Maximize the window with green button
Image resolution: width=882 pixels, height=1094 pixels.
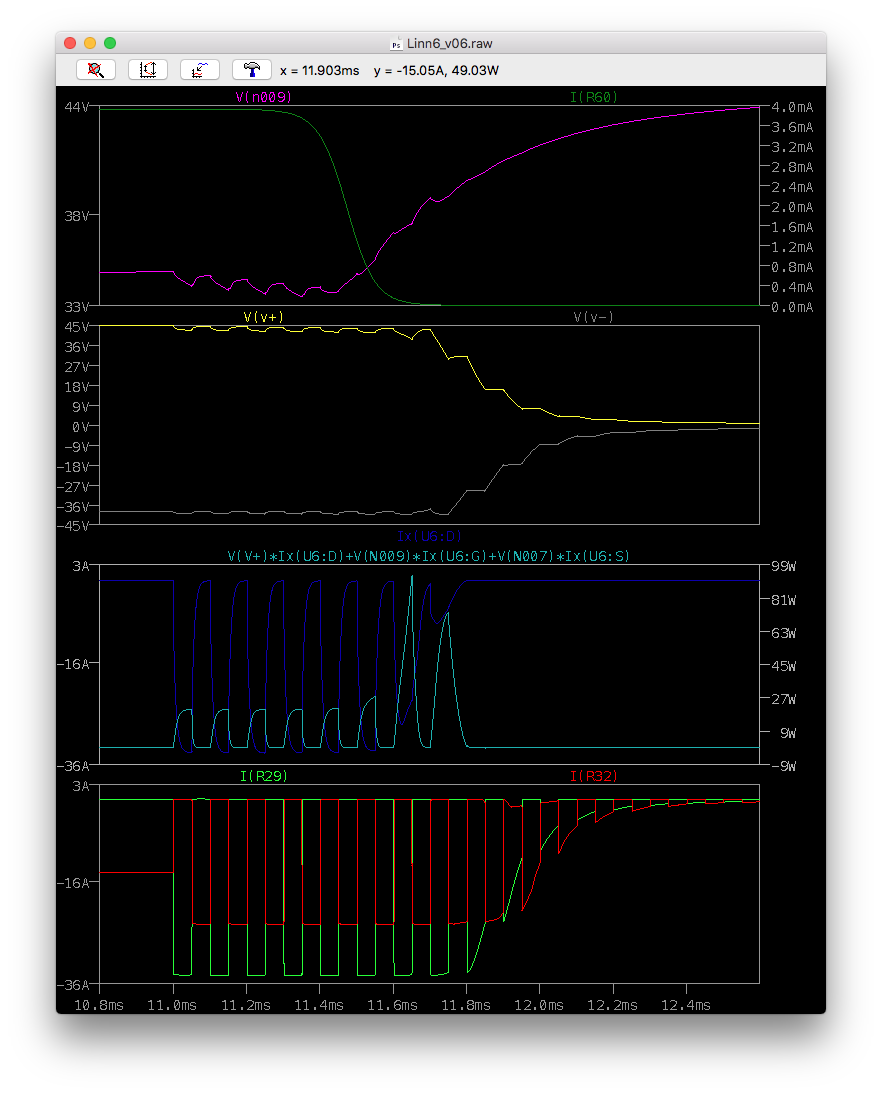click(110, 43)
